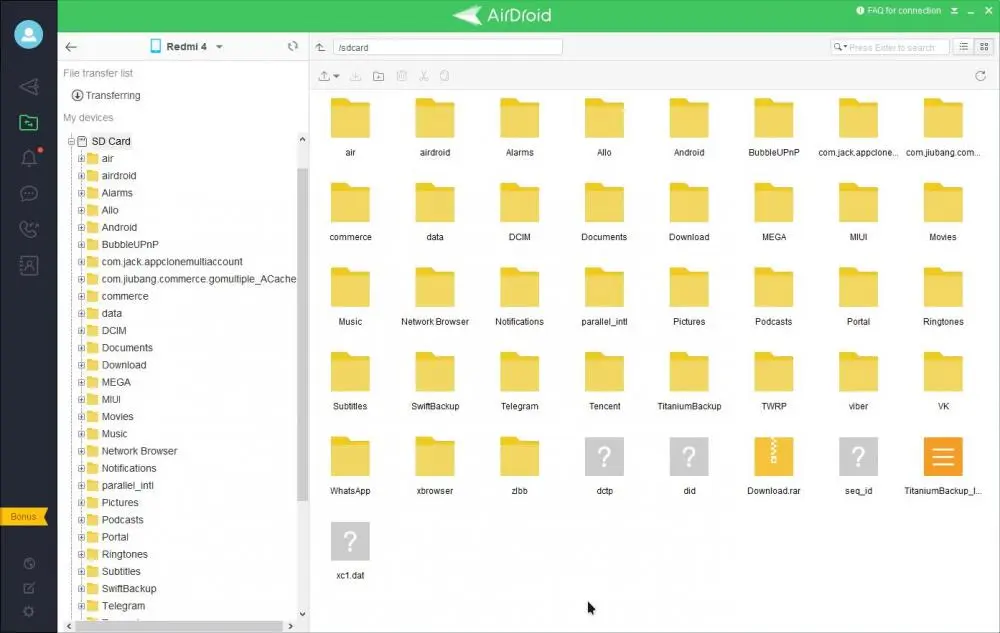1000x633 pixels.
Task: Select BubbleUPnP in the folder tree
Action: (130, 244)
